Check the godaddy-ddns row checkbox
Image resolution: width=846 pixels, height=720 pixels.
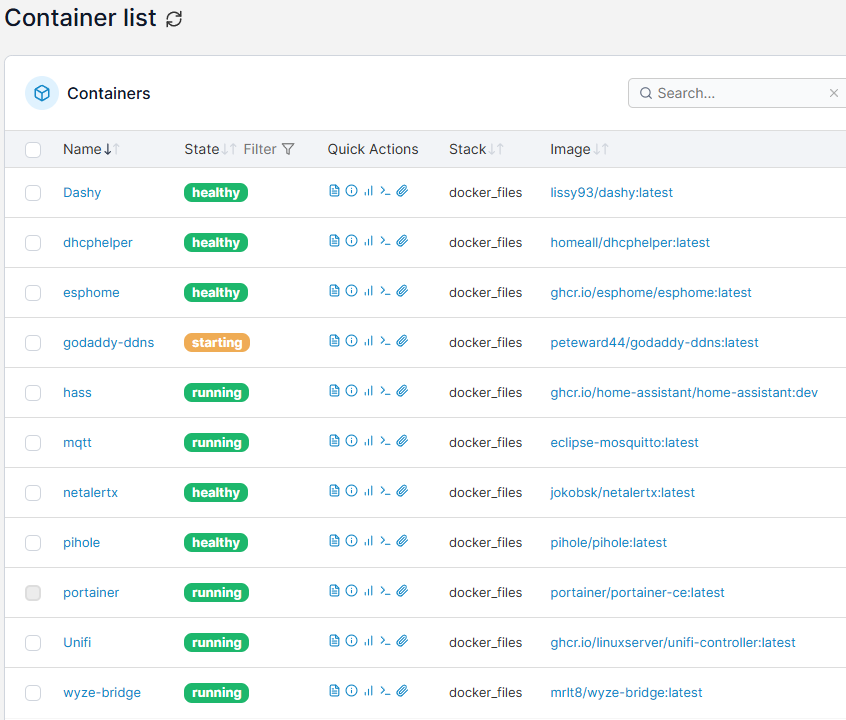[33, 343]
